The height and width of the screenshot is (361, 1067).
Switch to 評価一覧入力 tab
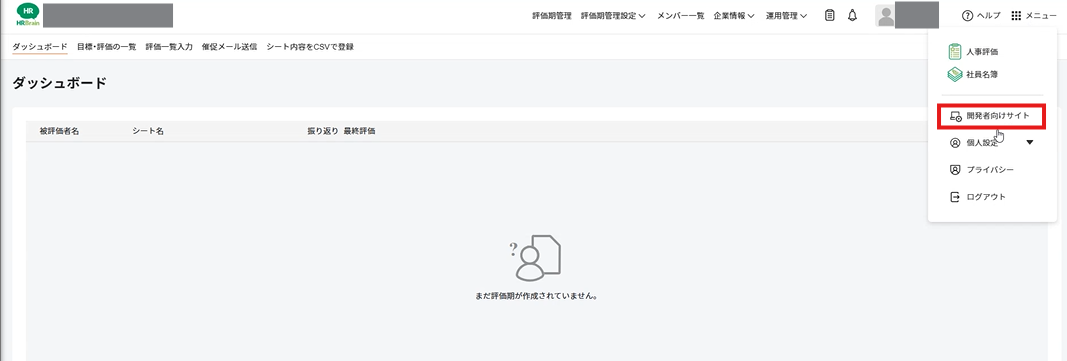pyautogui.click(x=169, y=47)
